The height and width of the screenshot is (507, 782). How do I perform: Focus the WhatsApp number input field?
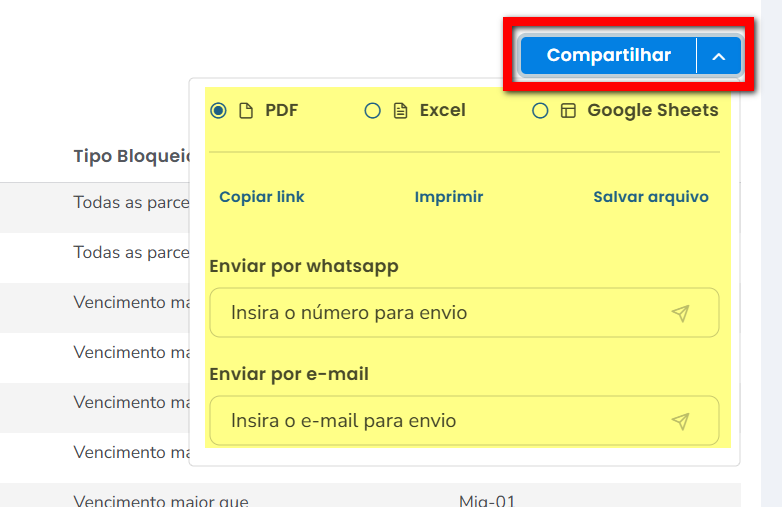pos(440,313)
